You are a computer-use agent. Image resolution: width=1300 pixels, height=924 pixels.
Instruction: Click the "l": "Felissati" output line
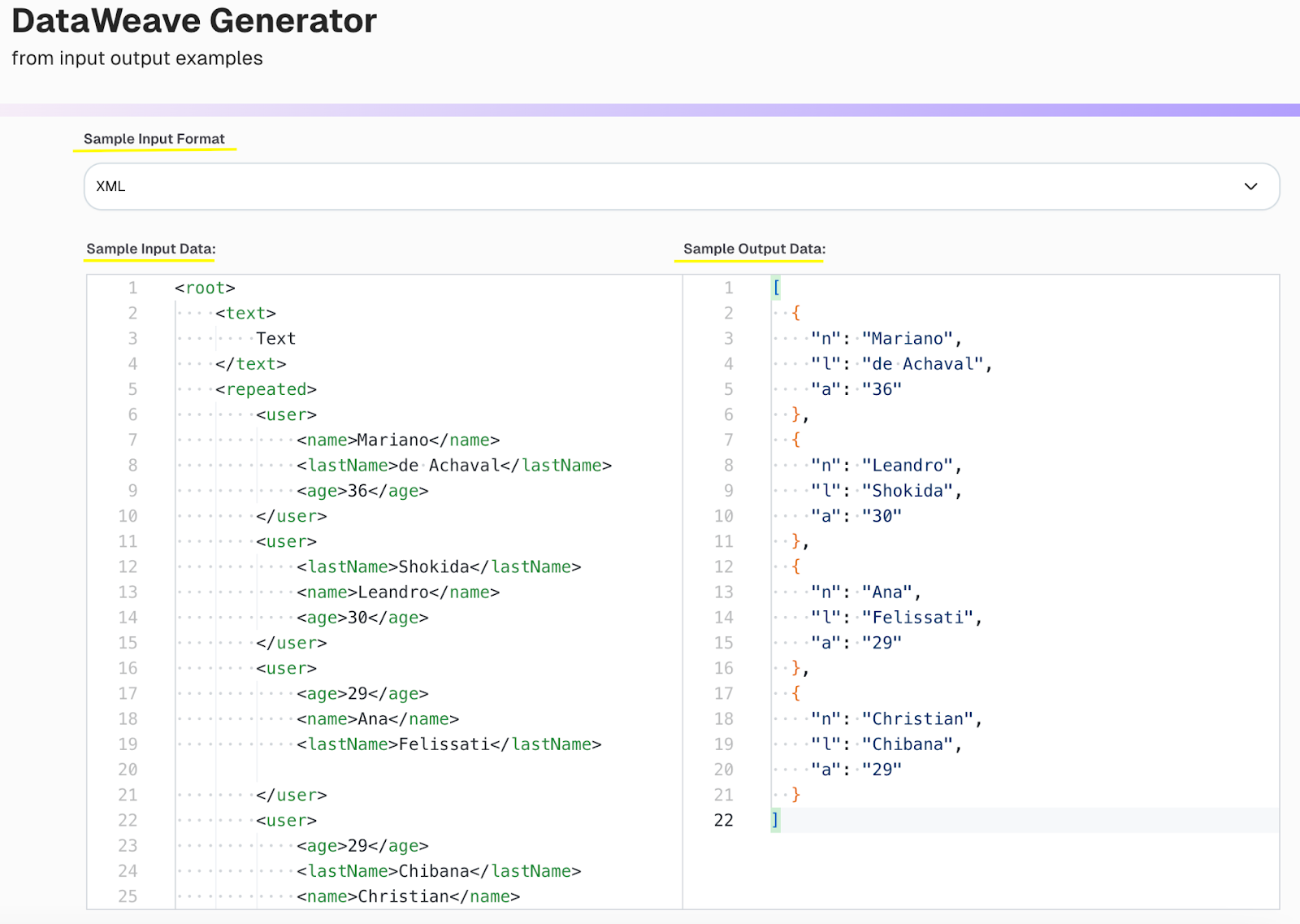[897, 618]
